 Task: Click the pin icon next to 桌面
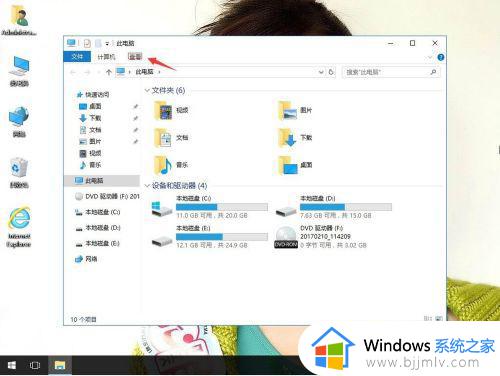(136, 106)
